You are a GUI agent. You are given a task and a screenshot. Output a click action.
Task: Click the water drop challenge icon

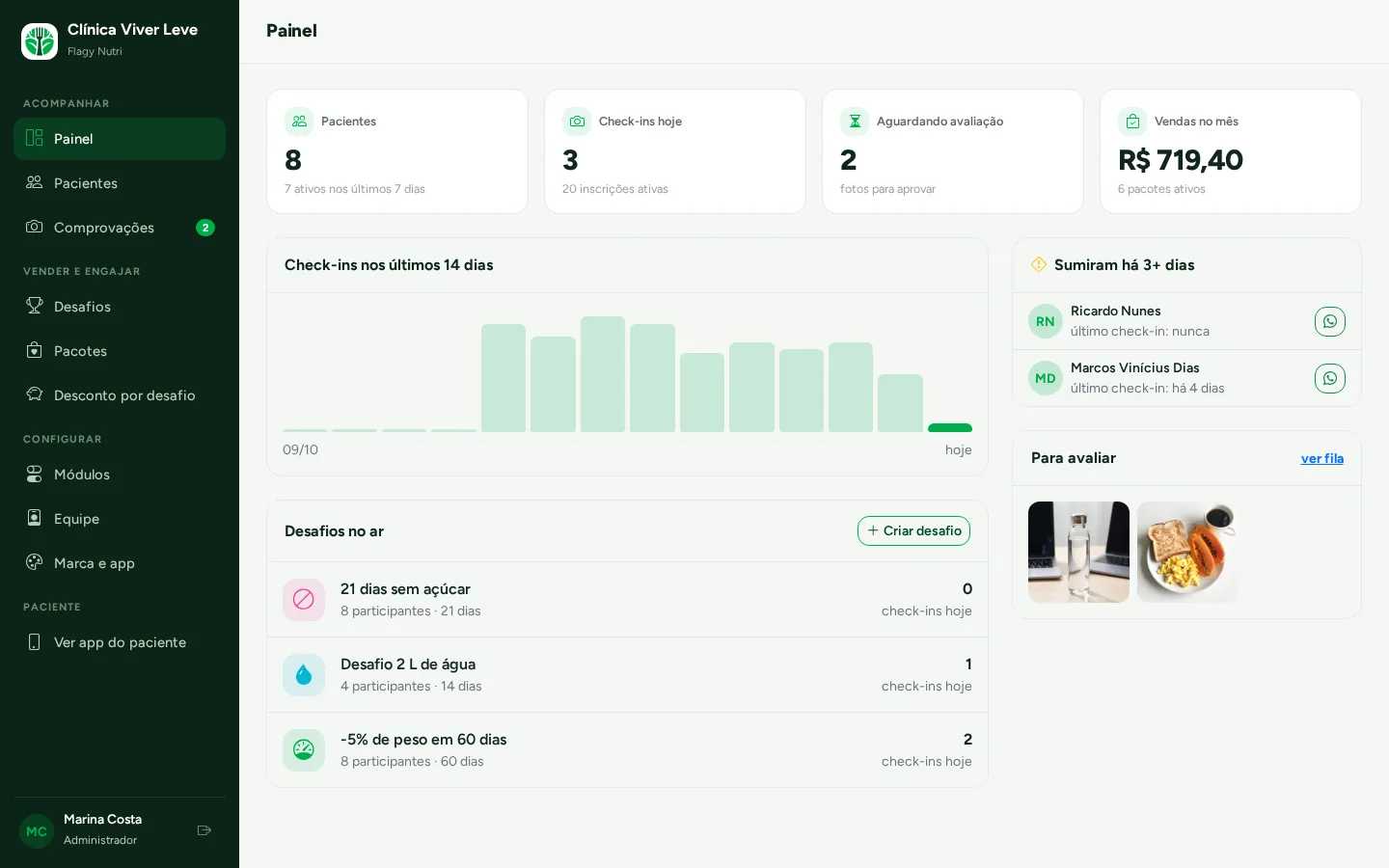(304, 675)
